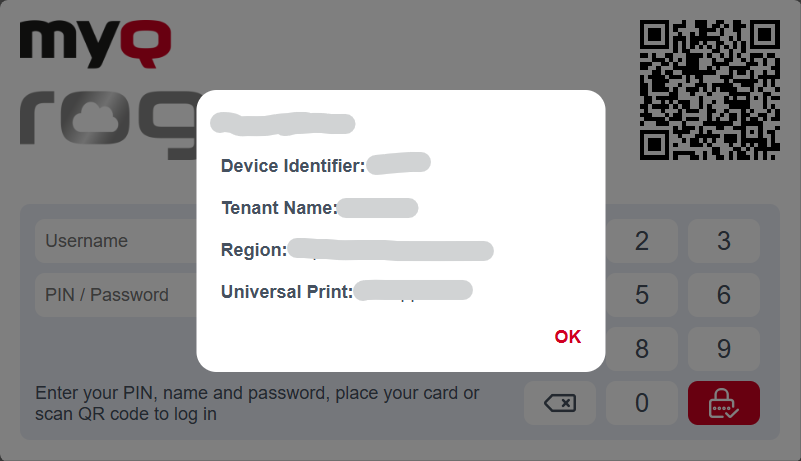The width and height of the screenshot is (801, 461).
Task: Click the login instructions text
Action: [258, 402]
